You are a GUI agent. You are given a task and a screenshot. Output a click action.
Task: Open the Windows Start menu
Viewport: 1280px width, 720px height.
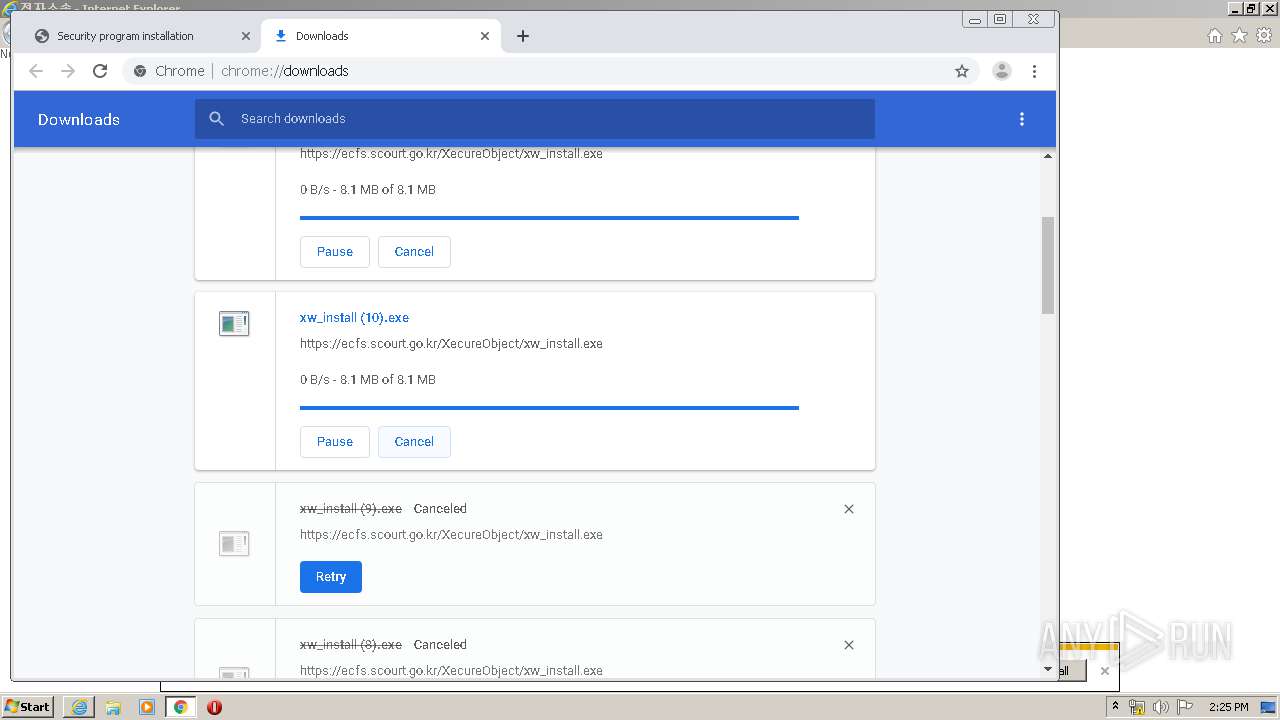pyautogui.click(x=28, y=706)
